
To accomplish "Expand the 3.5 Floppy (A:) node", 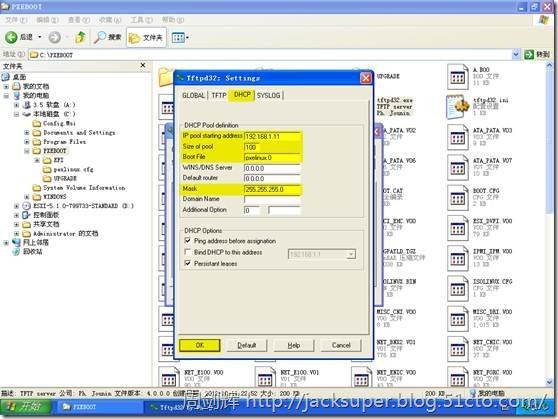I will pos(16,105).
